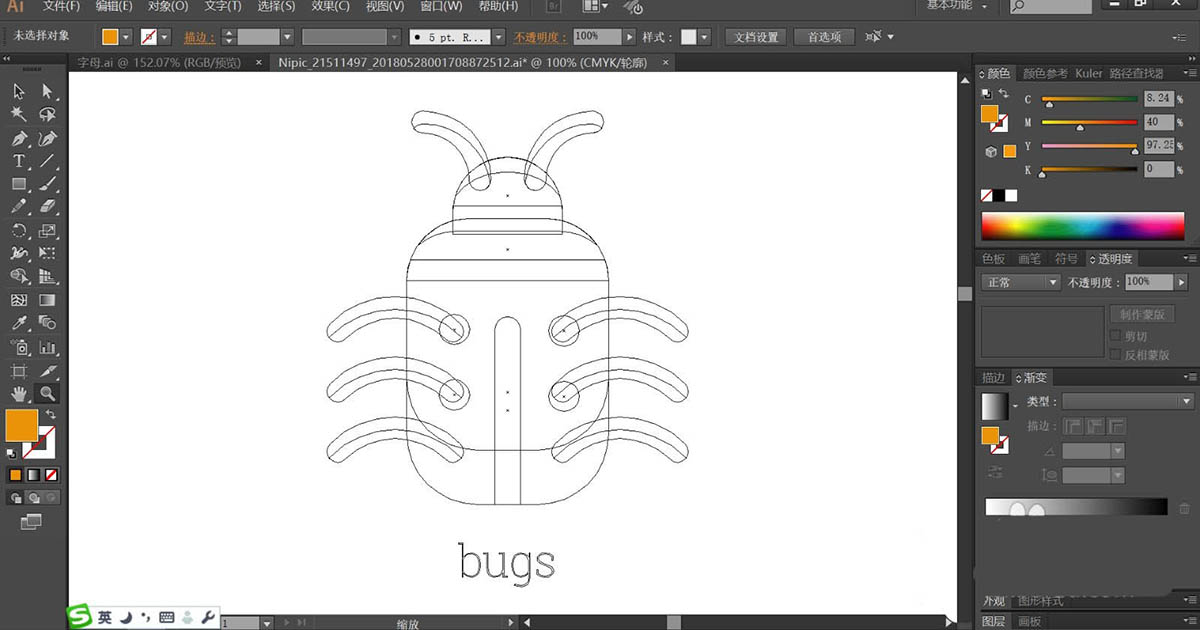Open the fill color dropdown in control bar
Screen dimensions: 1200x630
click(x=126, y=37)
